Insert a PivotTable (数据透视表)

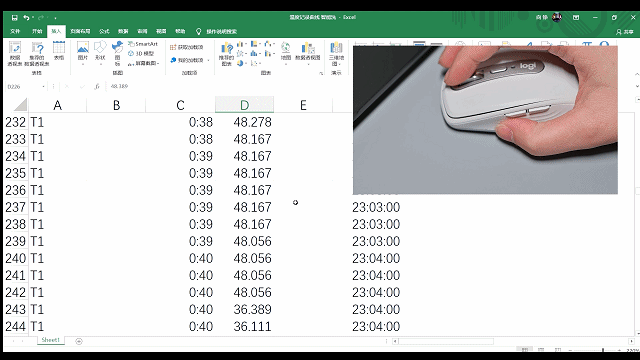point(15,53)
